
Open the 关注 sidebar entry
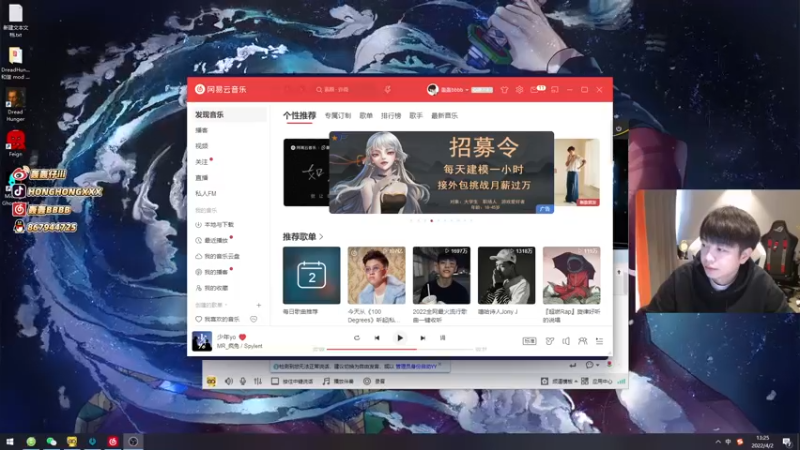202,162
